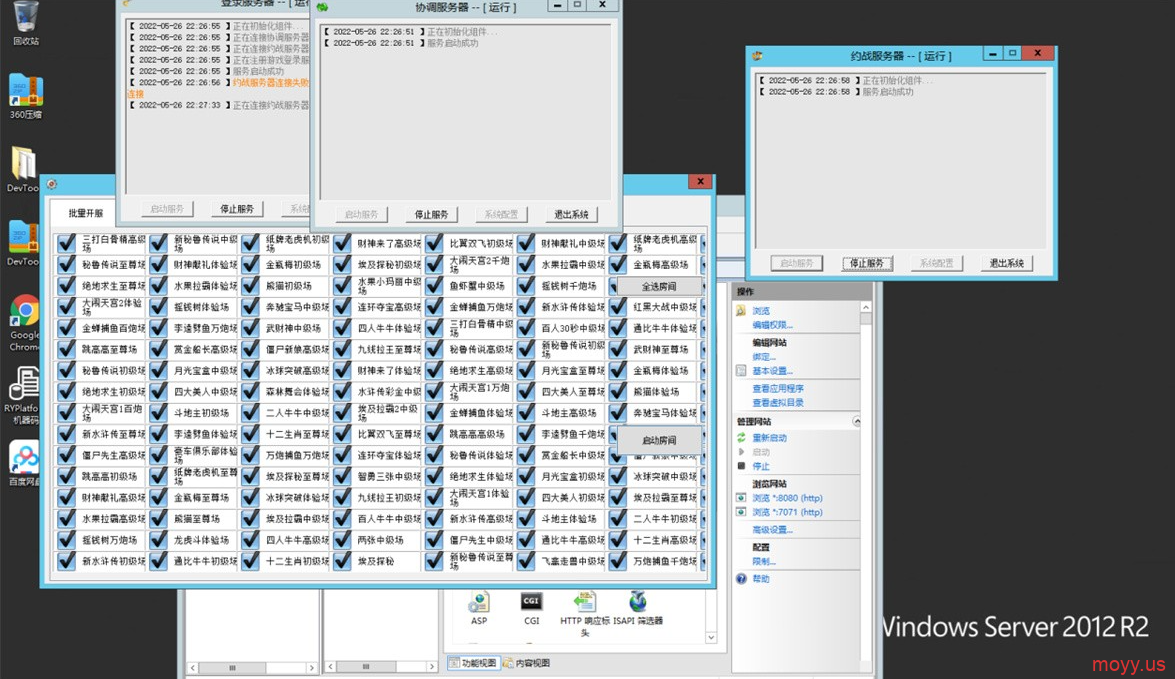Click 停止服务 in 协调服务器 window
Image resolution: width=1175 pixels, height=679 pixels.
(x=432, y=214)
